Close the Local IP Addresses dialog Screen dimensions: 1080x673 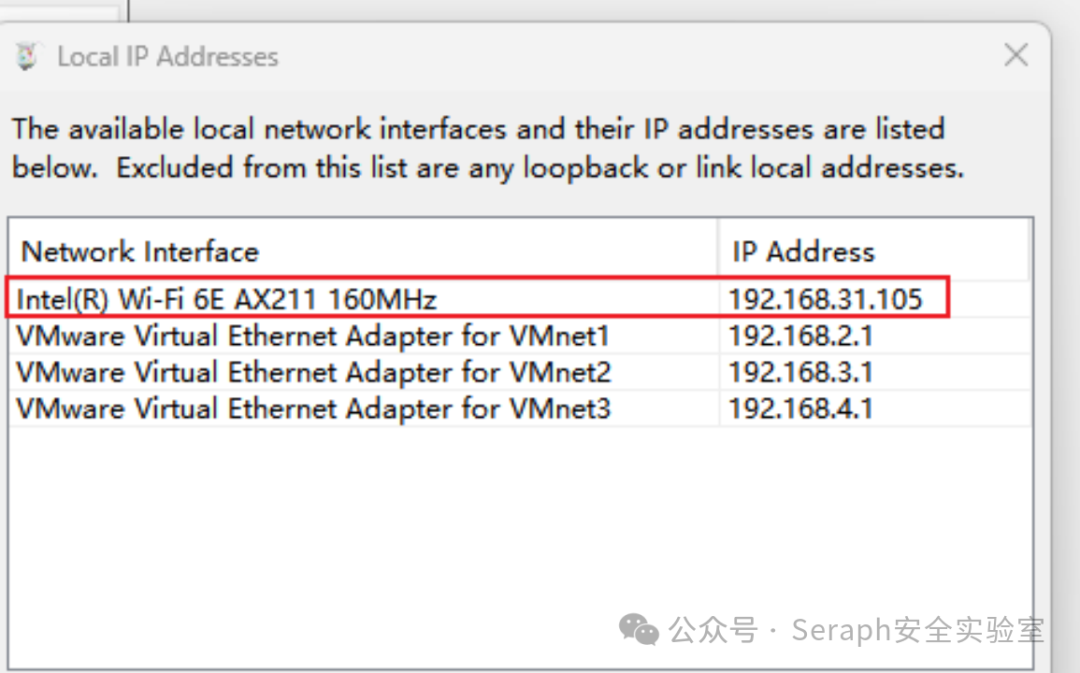pyautogui.click(x=1016, y=55)
